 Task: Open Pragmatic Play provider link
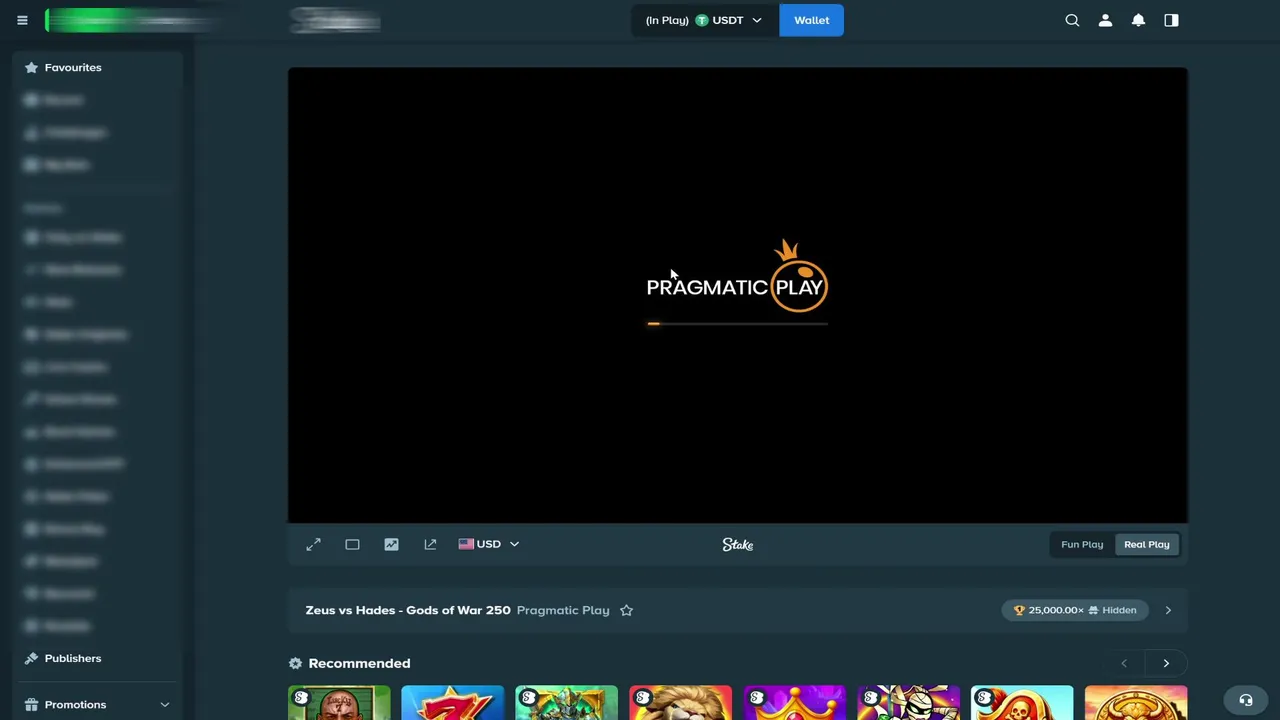click(563, 610)
